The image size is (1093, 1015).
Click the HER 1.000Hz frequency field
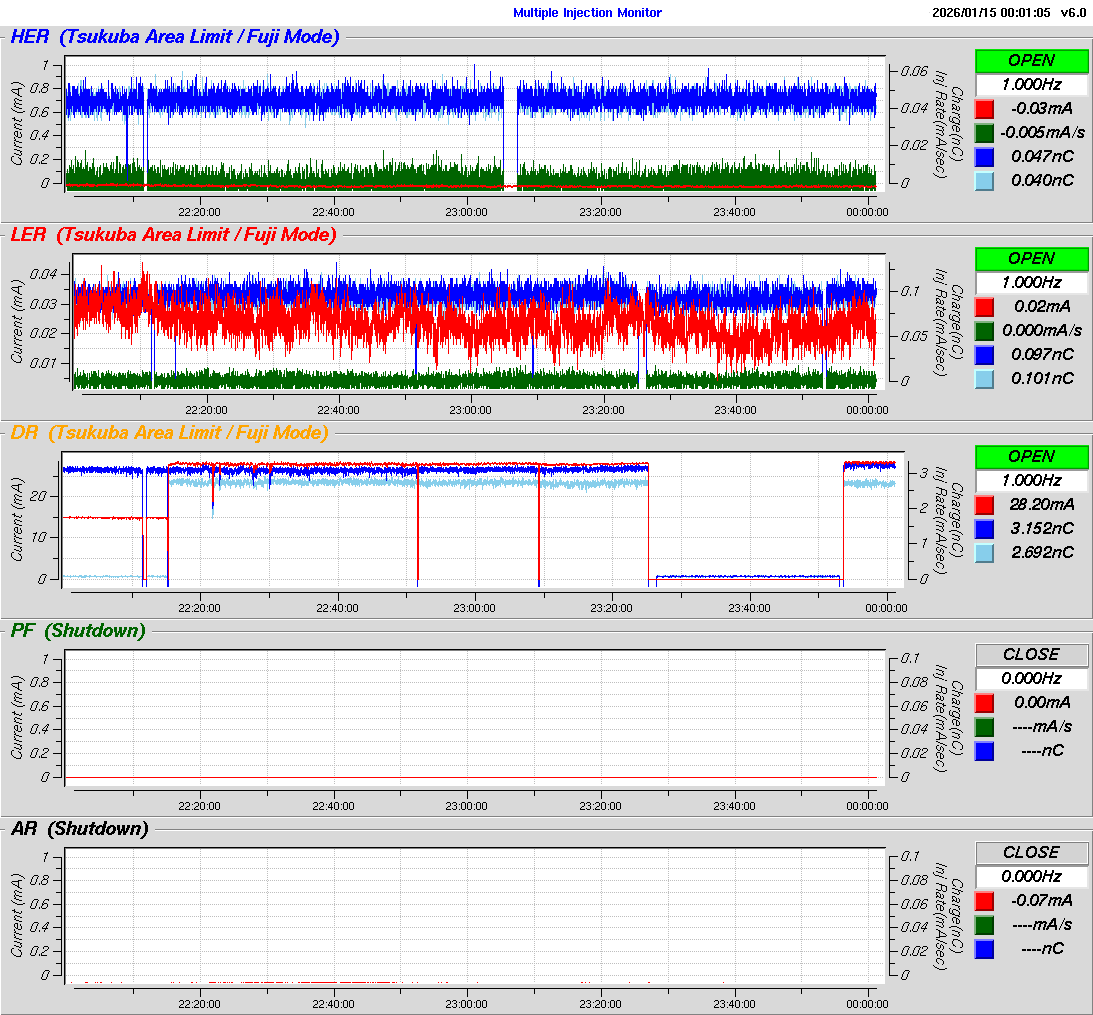[1031, 84]
